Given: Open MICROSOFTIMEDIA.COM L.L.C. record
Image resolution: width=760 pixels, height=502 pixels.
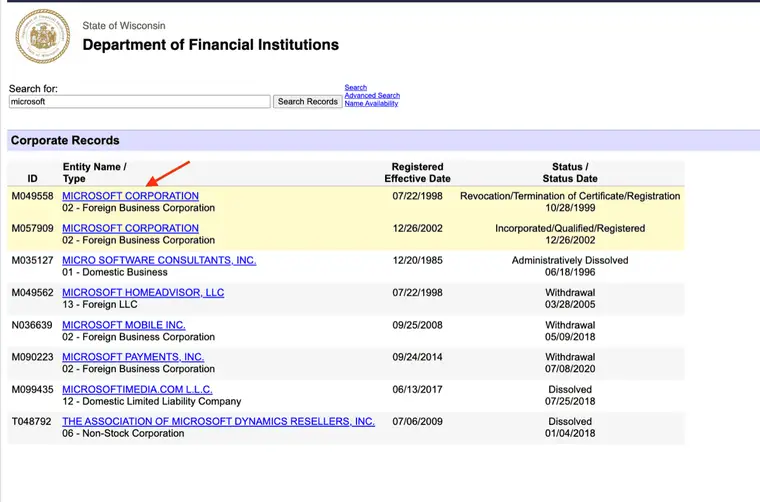Looking at the screenshot, I should click(137, 390).
